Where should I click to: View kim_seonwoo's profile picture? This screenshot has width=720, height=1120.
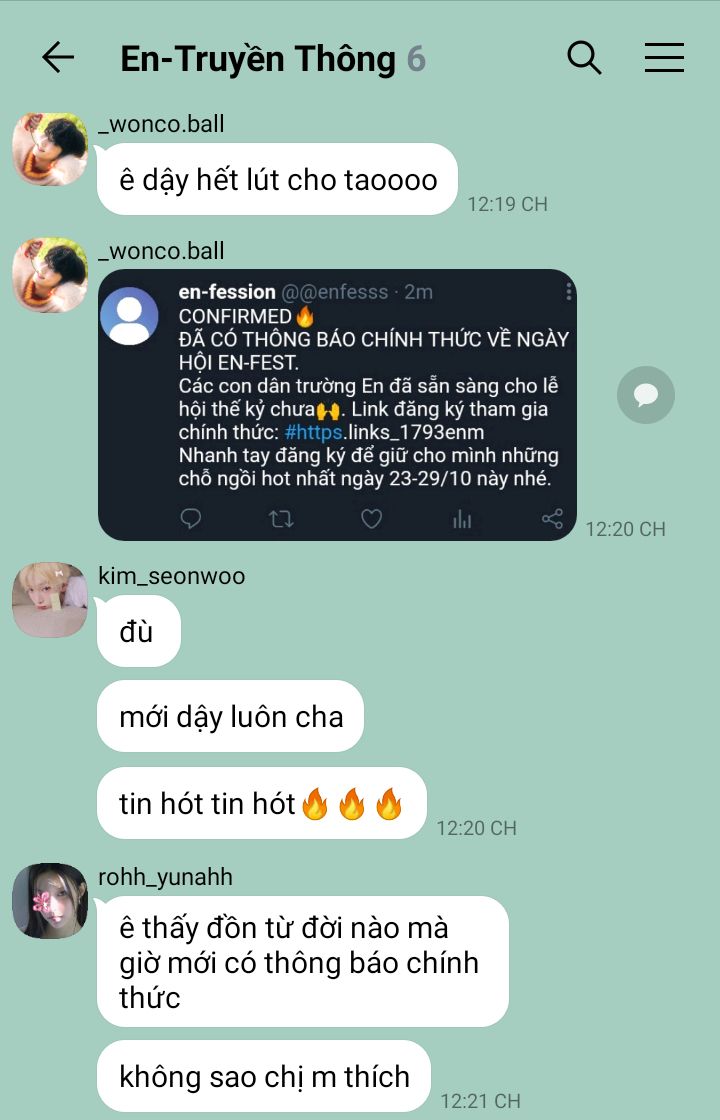pyautogui.click(x=50, y=600)
